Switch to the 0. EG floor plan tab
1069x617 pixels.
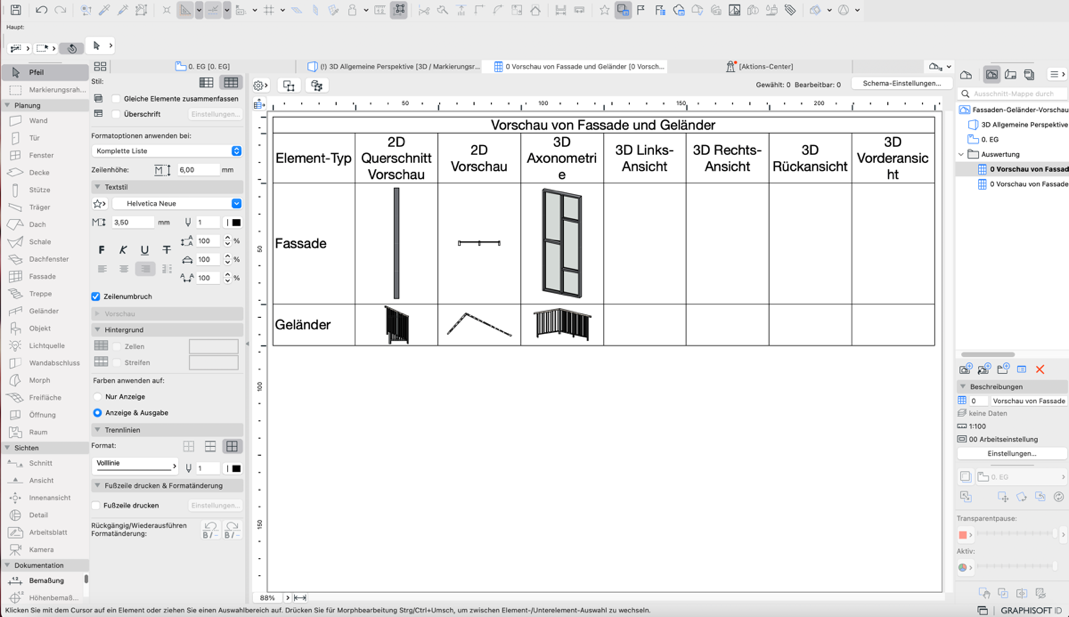(203, 66)
